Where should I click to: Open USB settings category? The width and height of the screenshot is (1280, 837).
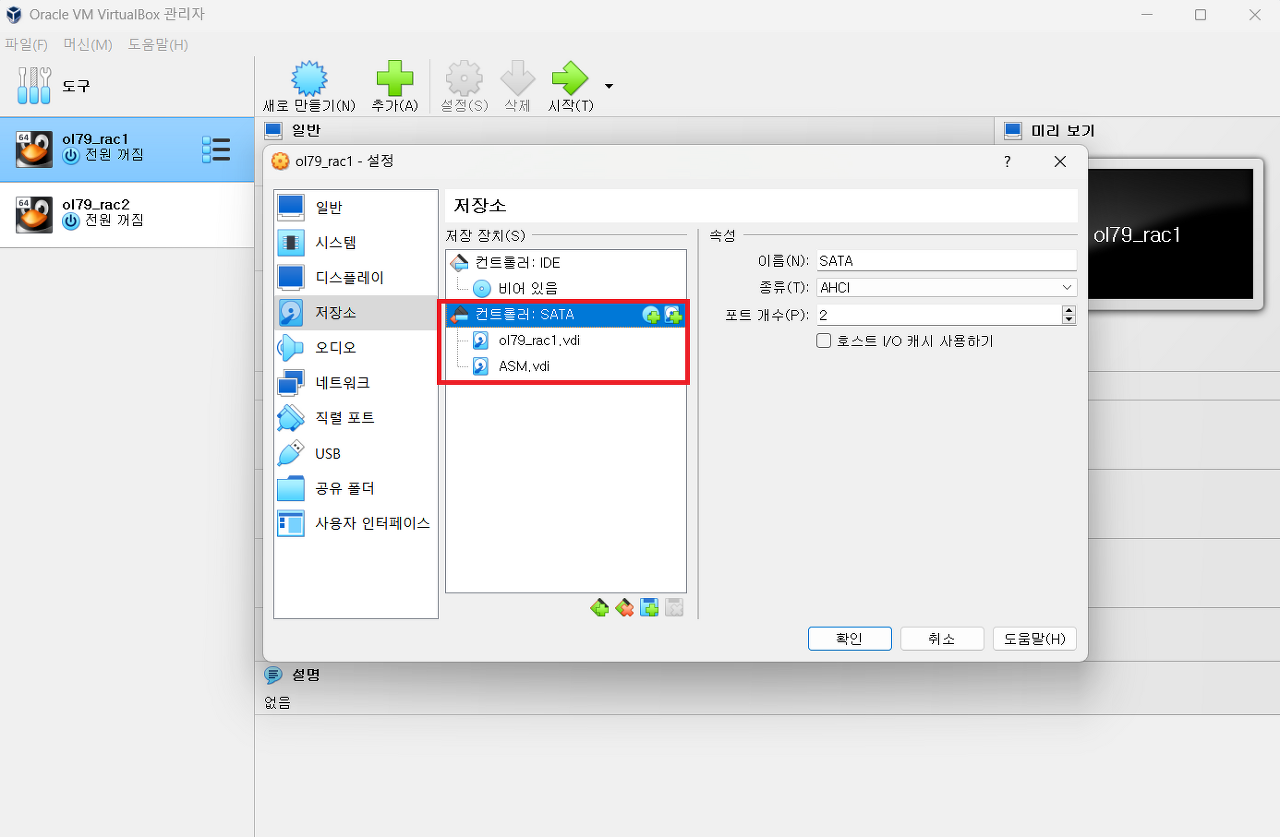click(356, 453)
